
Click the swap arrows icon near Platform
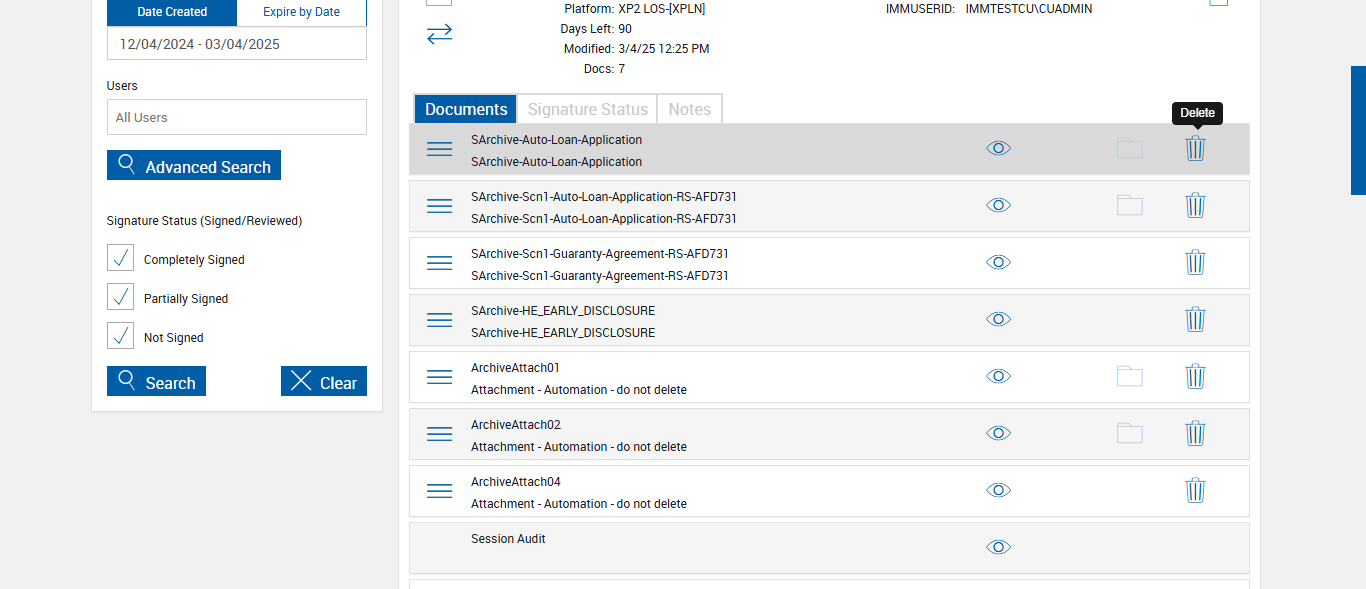tap(440, 34)
